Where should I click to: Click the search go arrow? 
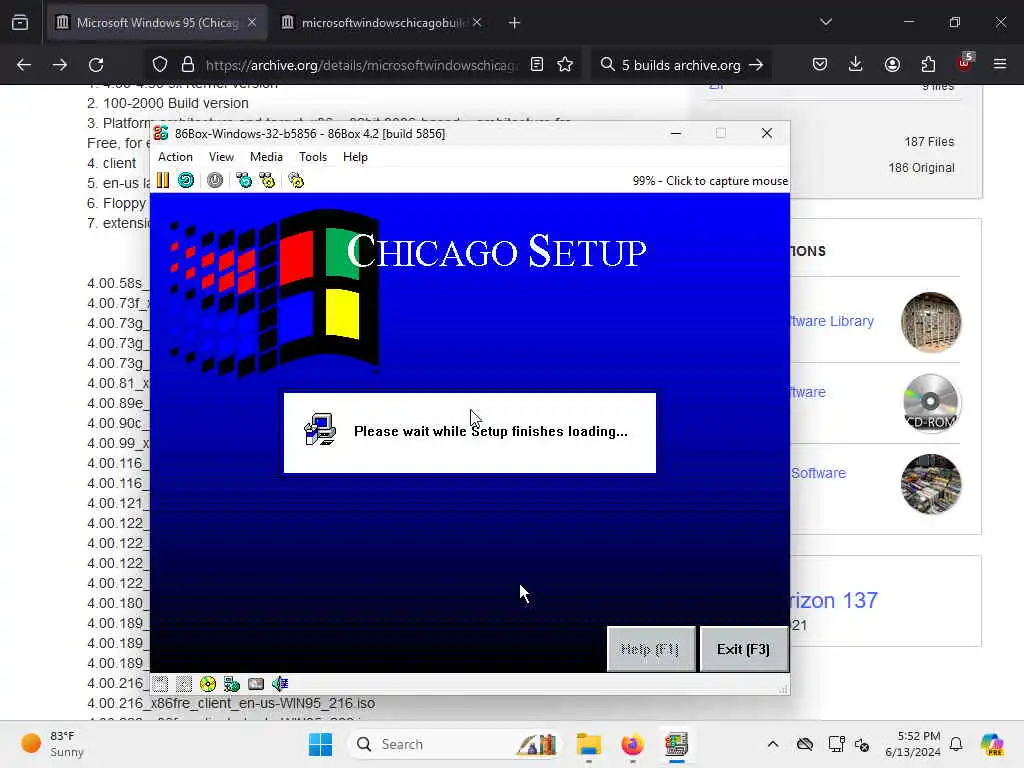coord(756,65)
